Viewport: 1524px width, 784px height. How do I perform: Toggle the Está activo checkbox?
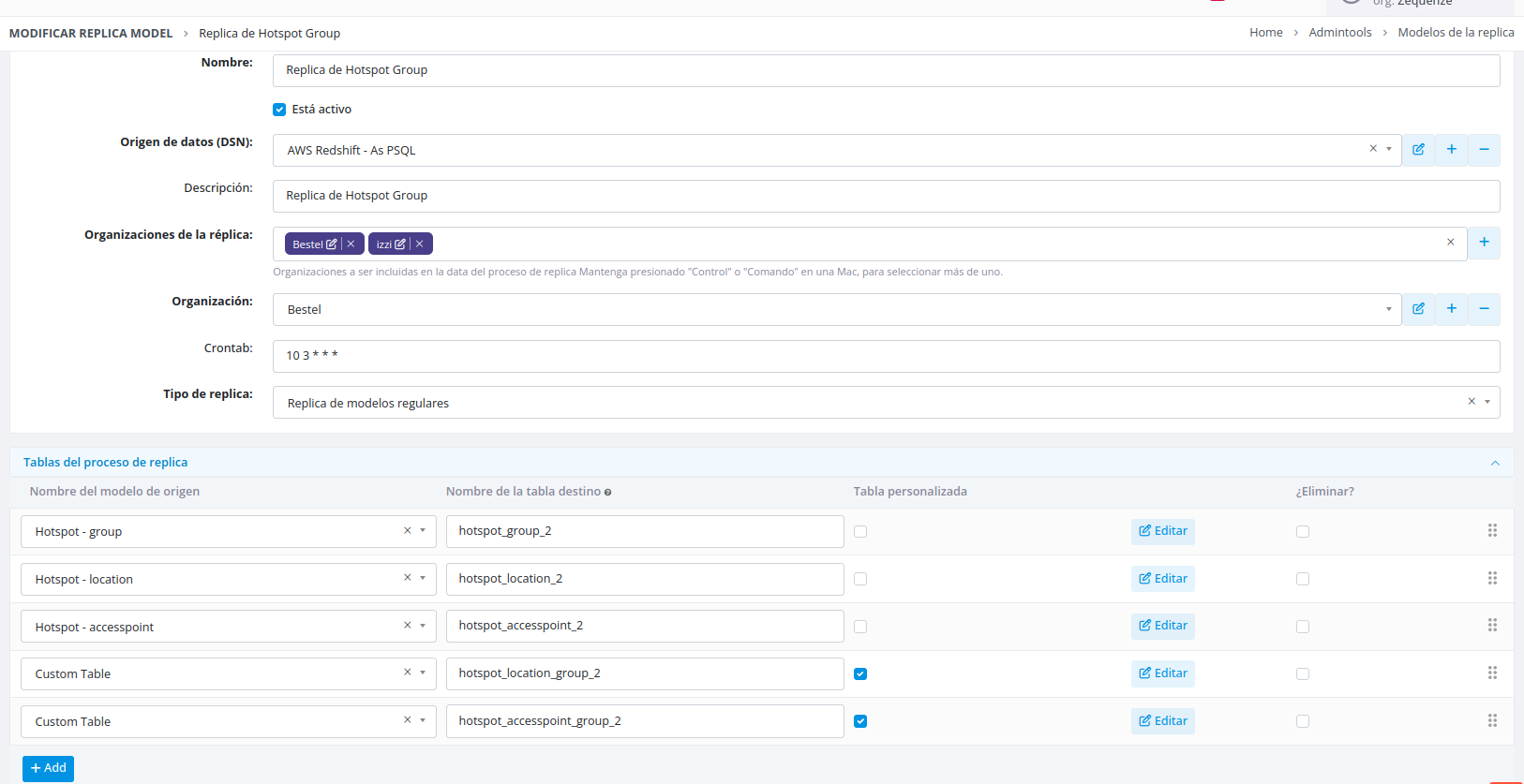click(x=279, y=110)
